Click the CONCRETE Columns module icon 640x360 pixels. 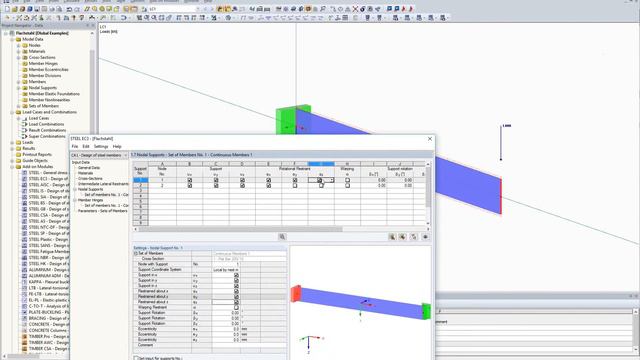(x=24, y=331)
